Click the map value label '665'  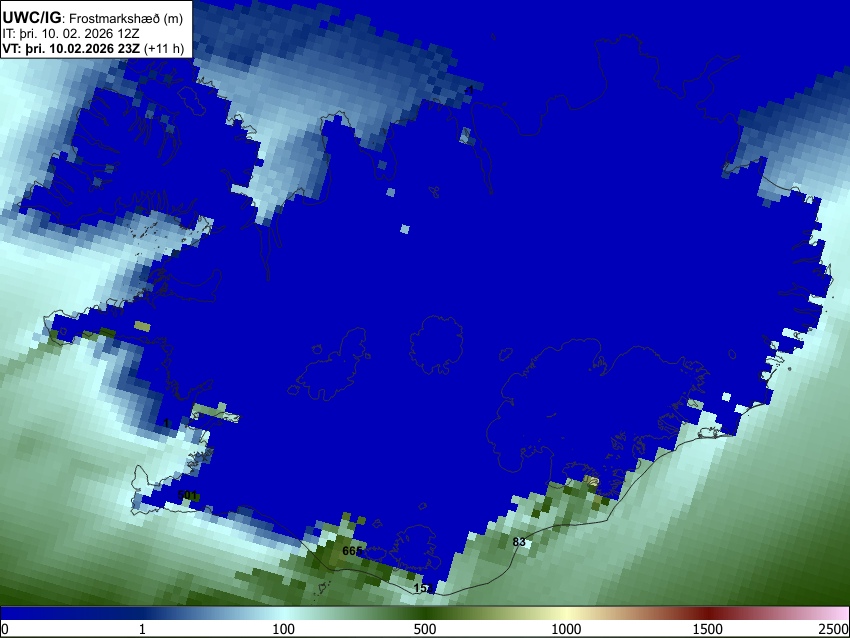tap(352, 551)
